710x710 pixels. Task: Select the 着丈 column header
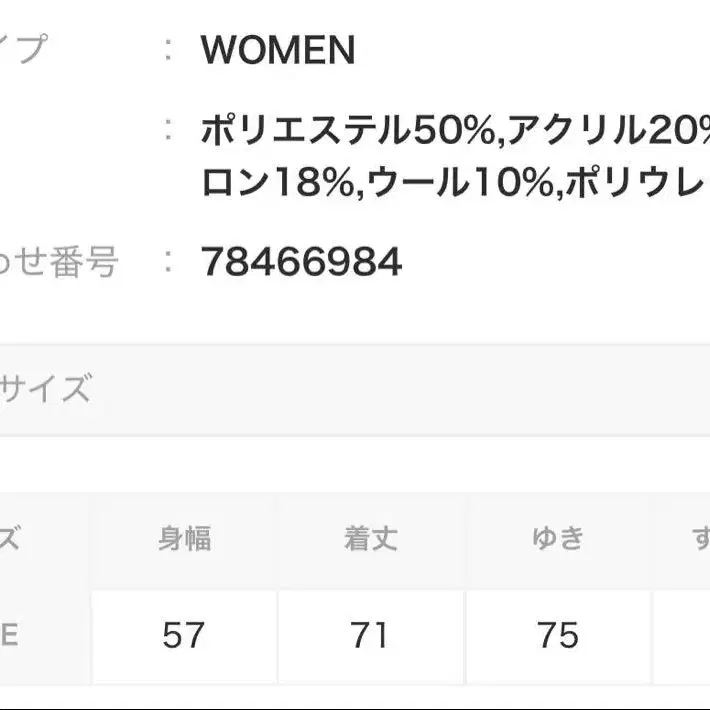(x=371, y=540)
